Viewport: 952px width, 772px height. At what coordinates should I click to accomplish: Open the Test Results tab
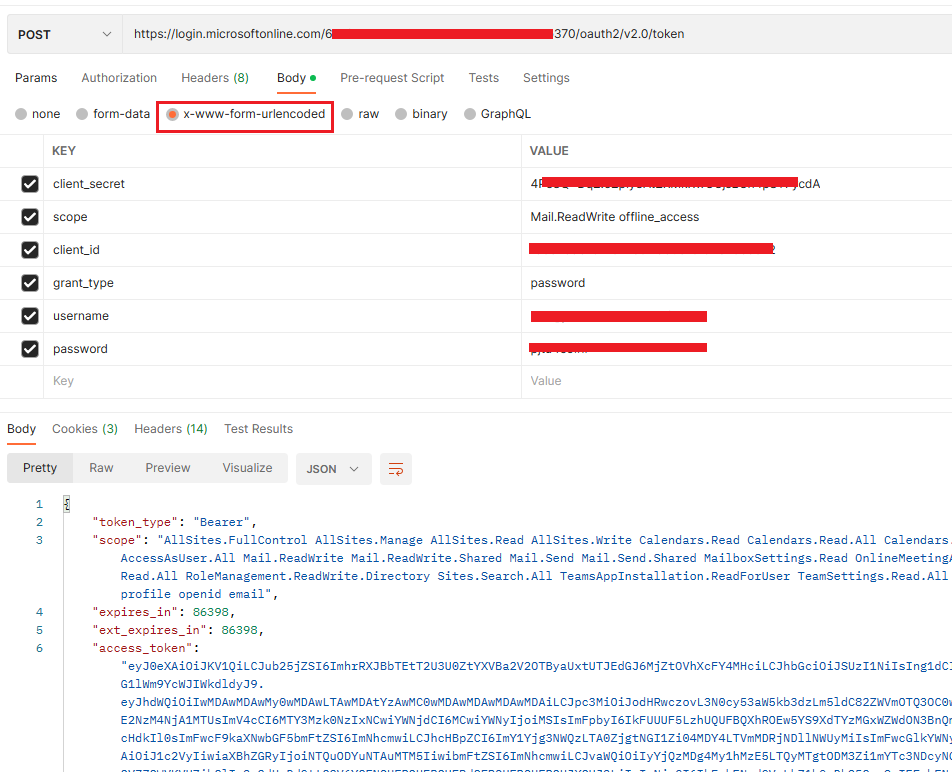pyautogui.click(x=258, y=428)
